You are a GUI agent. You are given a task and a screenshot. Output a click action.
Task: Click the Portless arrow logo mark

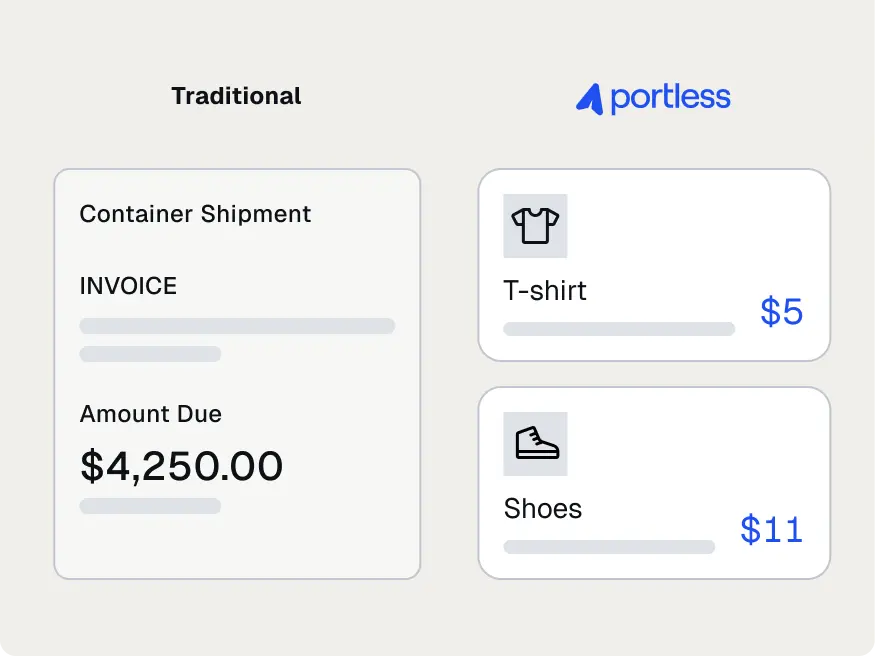pyautogui.click(x=590, y=99)
